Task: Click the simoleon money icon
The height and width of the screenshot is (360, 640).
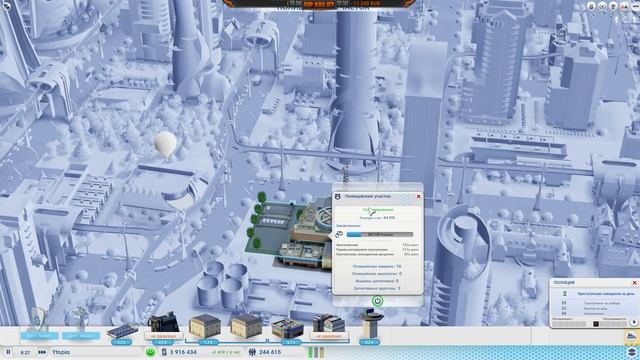Action: [x=164, y=352]
